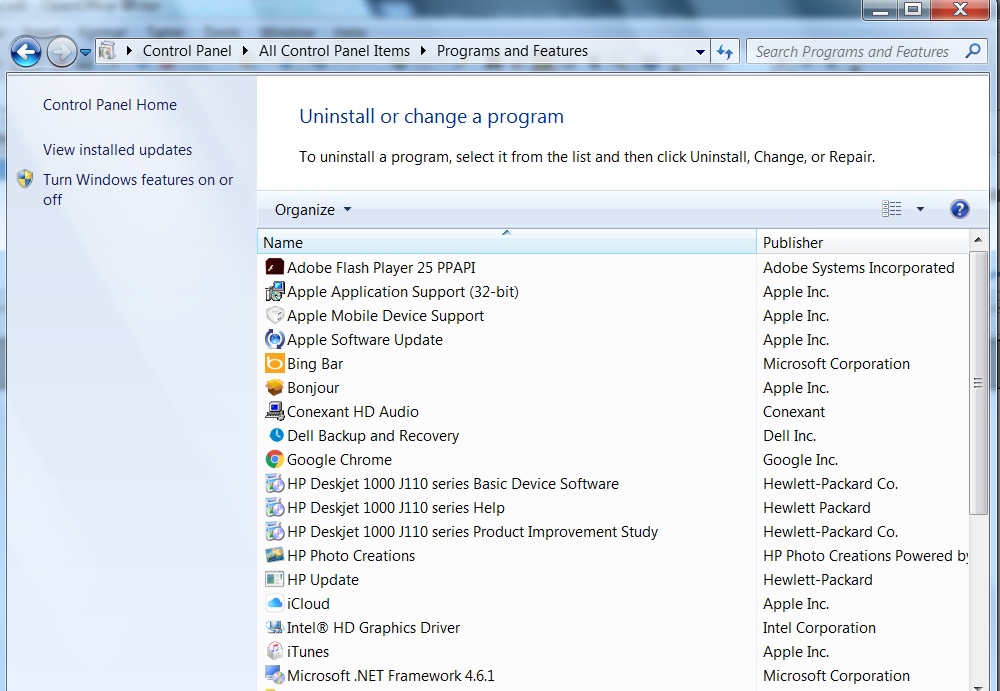The image size is (1000, 691).
Task: Click the Bonjour package icon
Action: click(274, 387)
